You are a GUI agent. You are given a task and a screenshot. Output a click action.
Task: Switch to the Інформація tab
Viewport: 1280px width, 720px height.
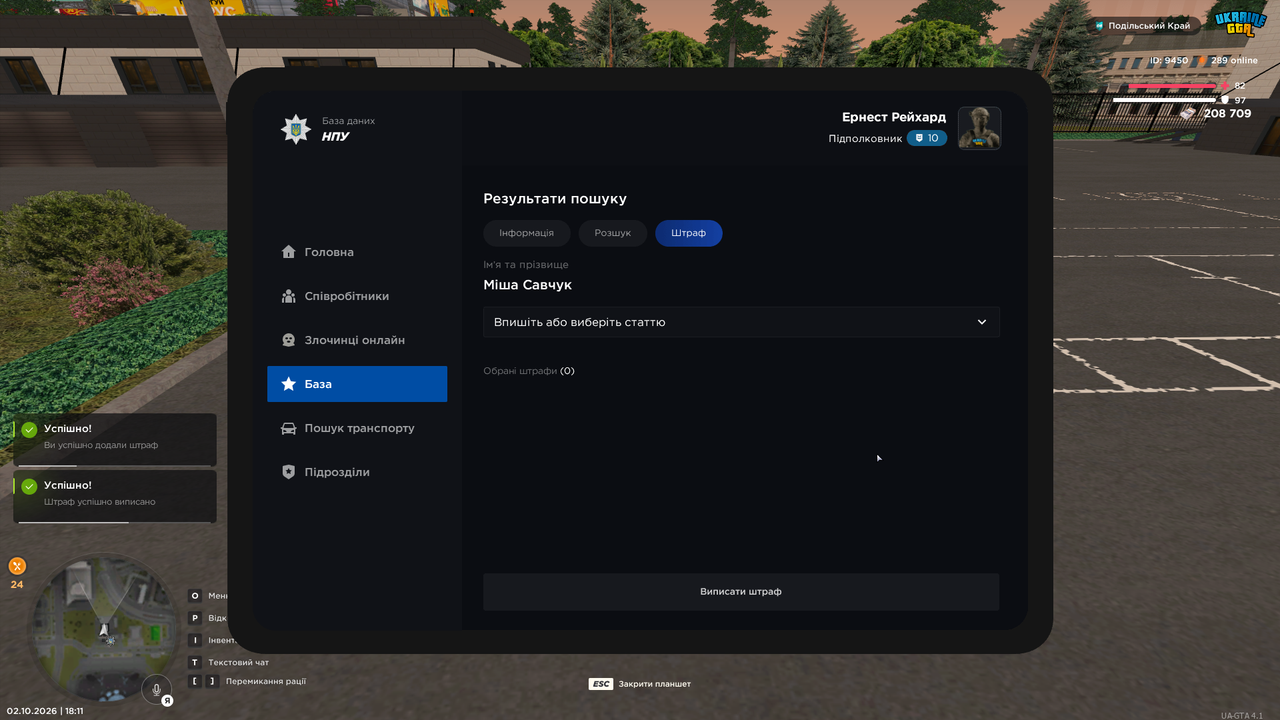click(x=526, y=233)
